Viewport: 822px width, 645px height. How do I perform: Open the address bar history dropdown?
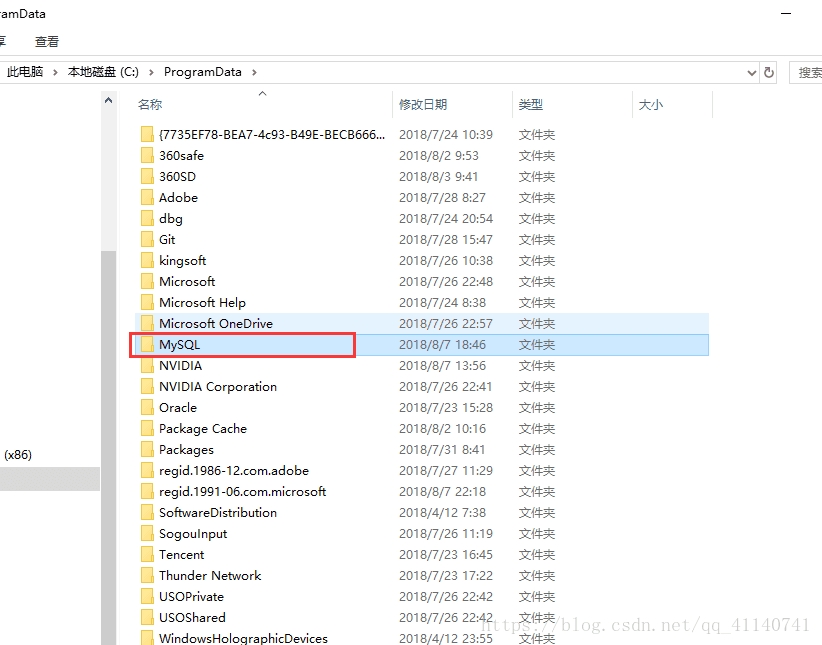click(752, 72)
